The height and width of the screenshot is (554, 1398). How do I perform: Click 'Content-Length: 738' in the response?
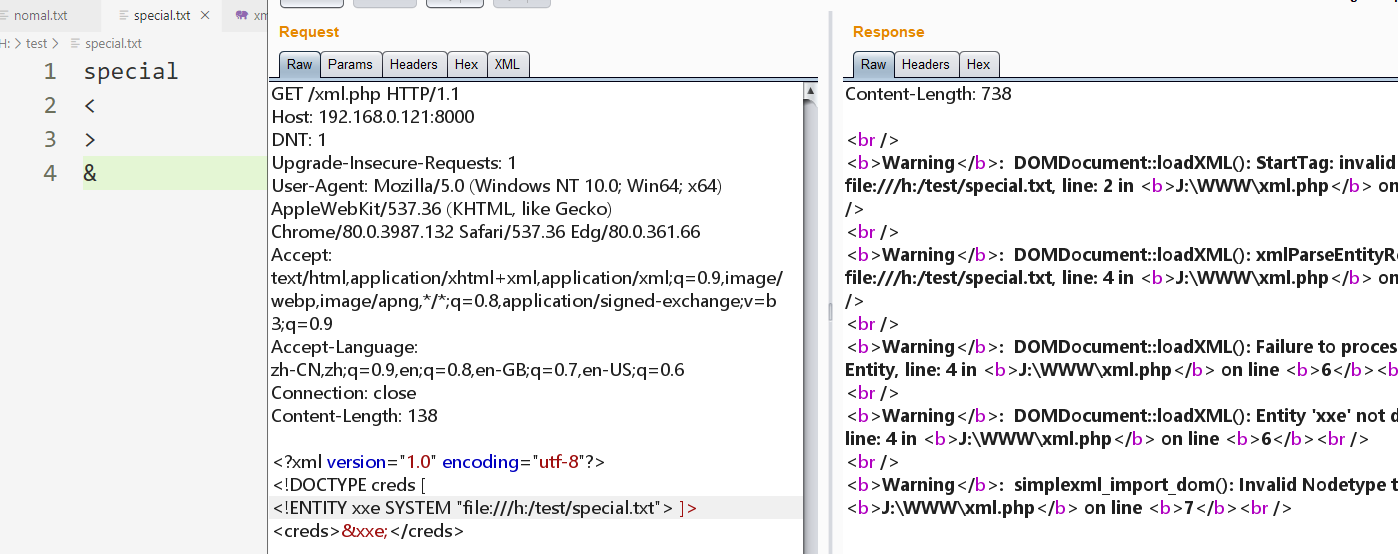click(928, 94)
